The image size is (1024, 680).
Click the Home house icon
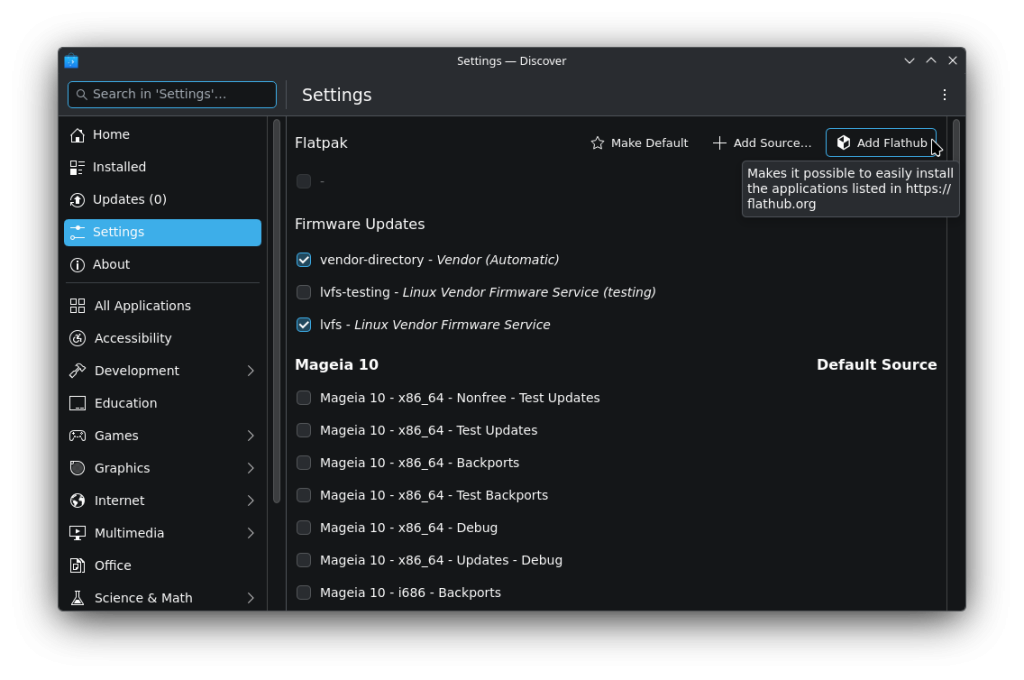[x=77, y=135]
